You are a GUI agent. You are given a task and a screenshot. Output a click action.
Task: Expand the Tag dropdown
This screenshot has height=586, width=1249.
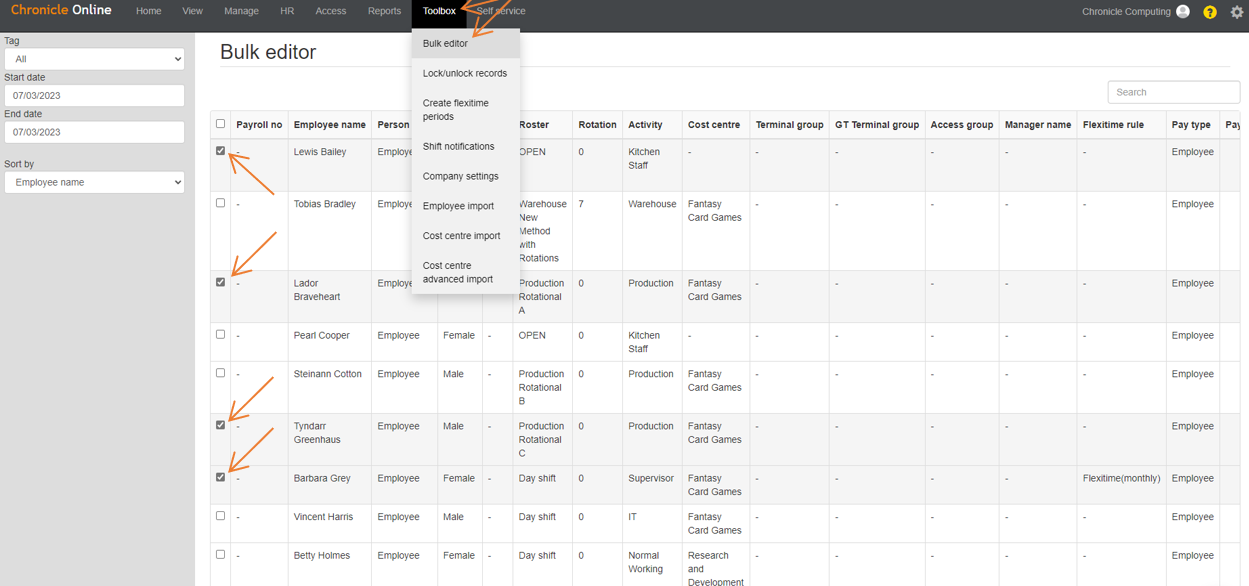point(94,59)
